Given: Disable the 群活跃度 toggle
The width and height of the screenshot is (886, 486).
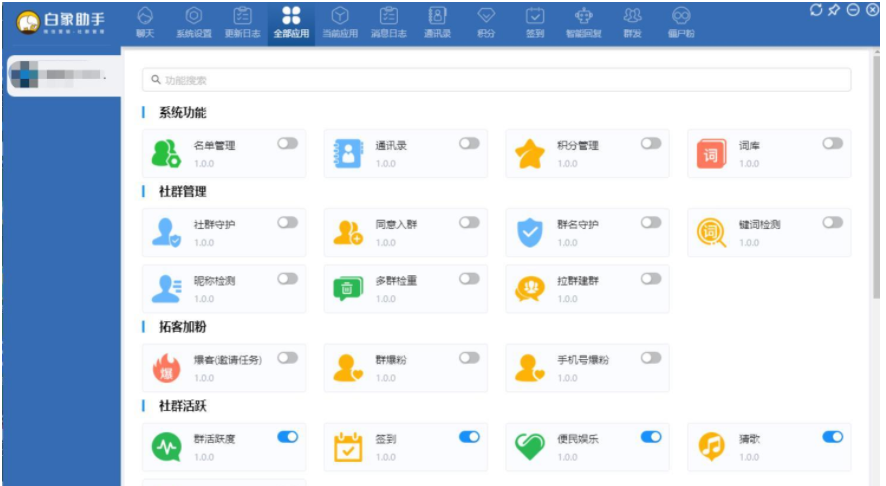Looking at the screenshot, I should (x=288, y=437).
